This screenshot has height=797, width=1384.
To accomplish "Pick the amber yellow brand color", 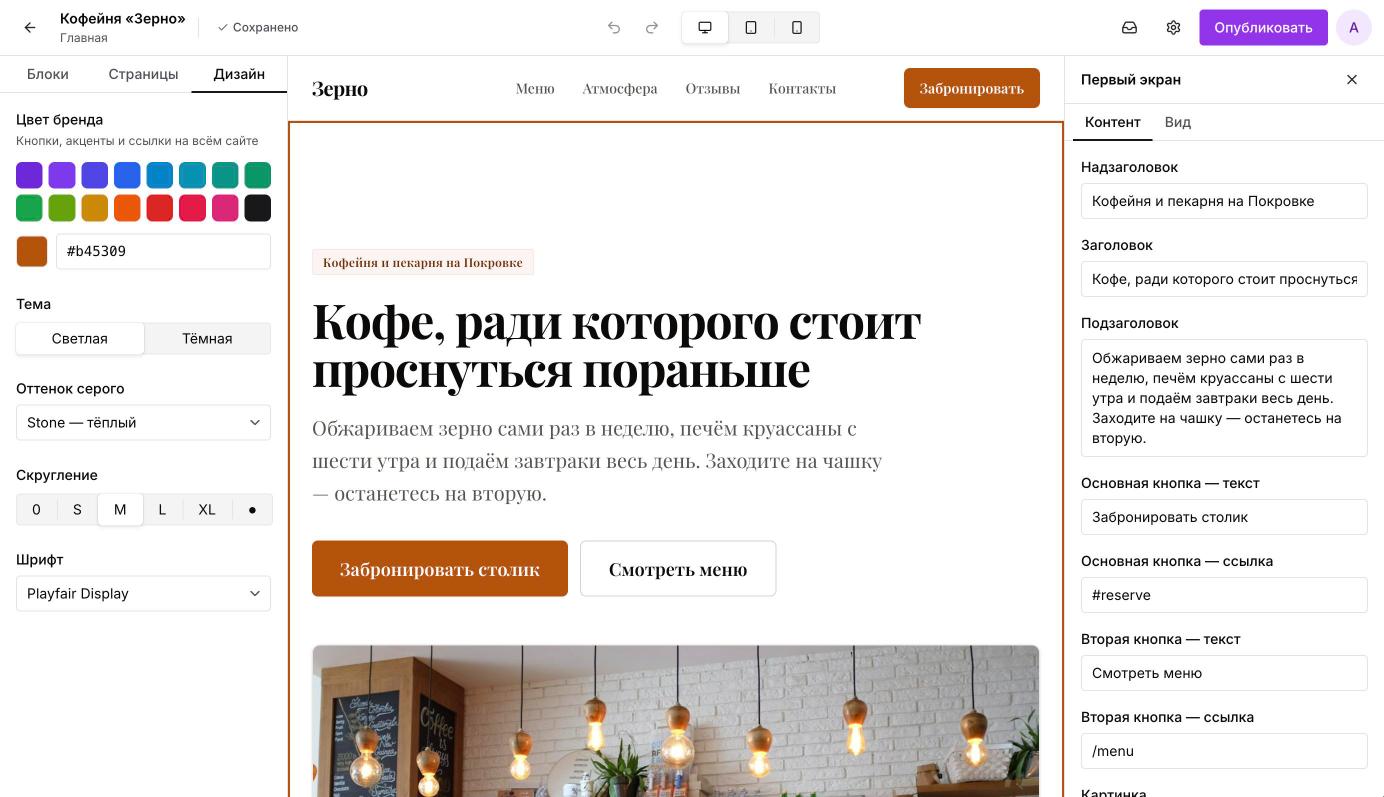I will point(95,208).
